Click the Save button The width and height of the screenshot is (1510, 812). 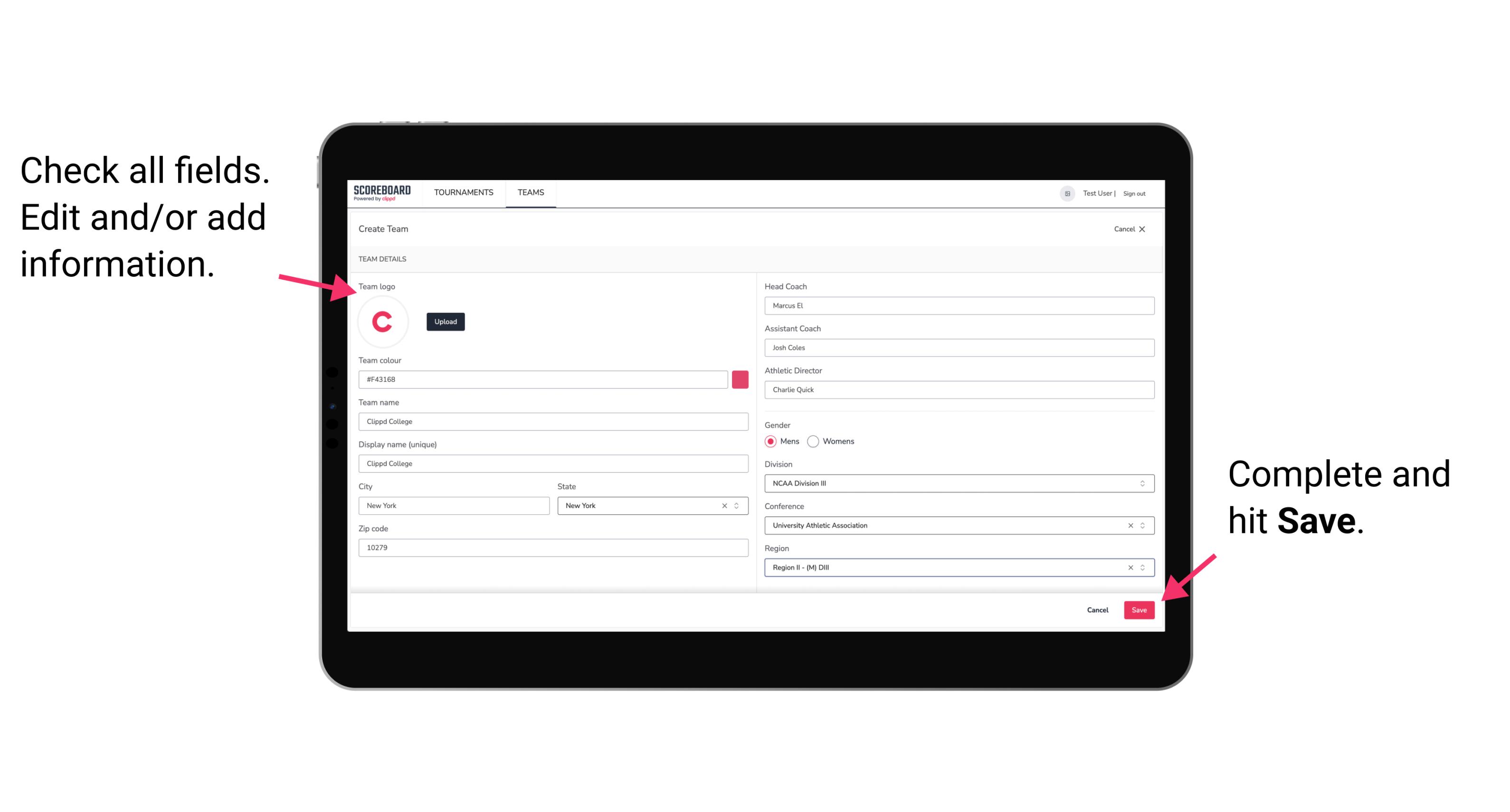point(1140,608)
